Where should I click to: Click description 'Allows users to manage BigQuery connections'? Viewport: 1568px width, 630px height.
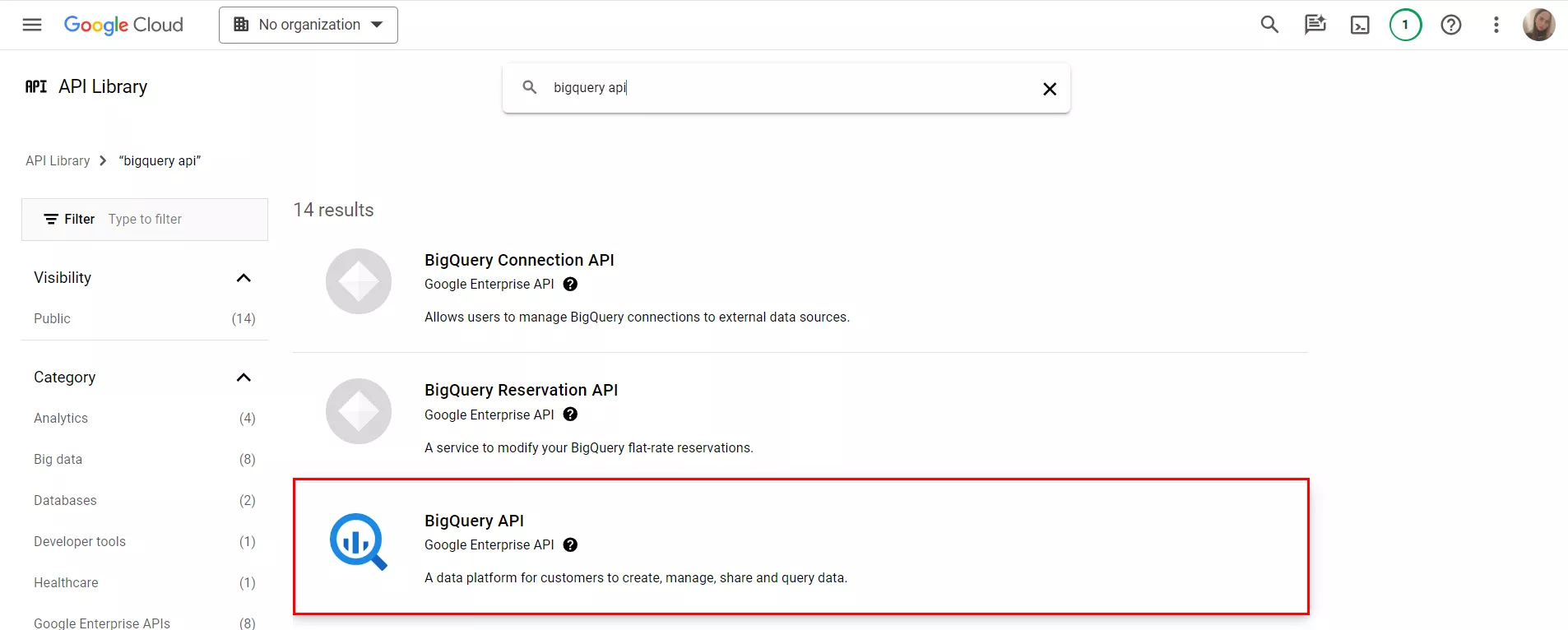(x=637, y=317)
